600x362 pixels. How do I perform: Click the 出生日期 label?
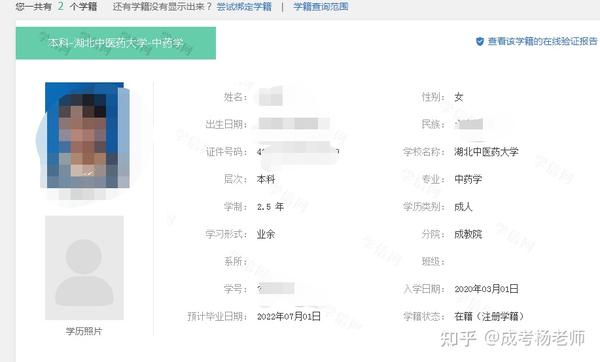pos(227,124)
